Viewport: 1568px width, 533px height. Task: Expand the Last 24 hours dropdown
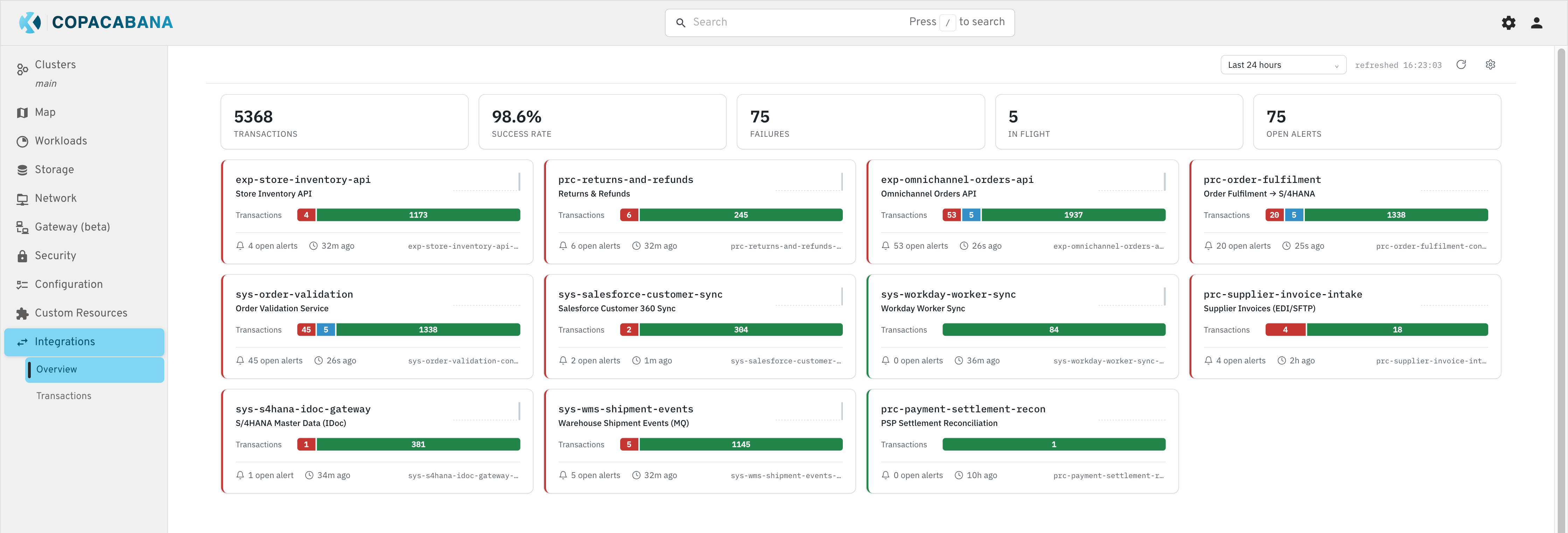[x=1282, y=65]
